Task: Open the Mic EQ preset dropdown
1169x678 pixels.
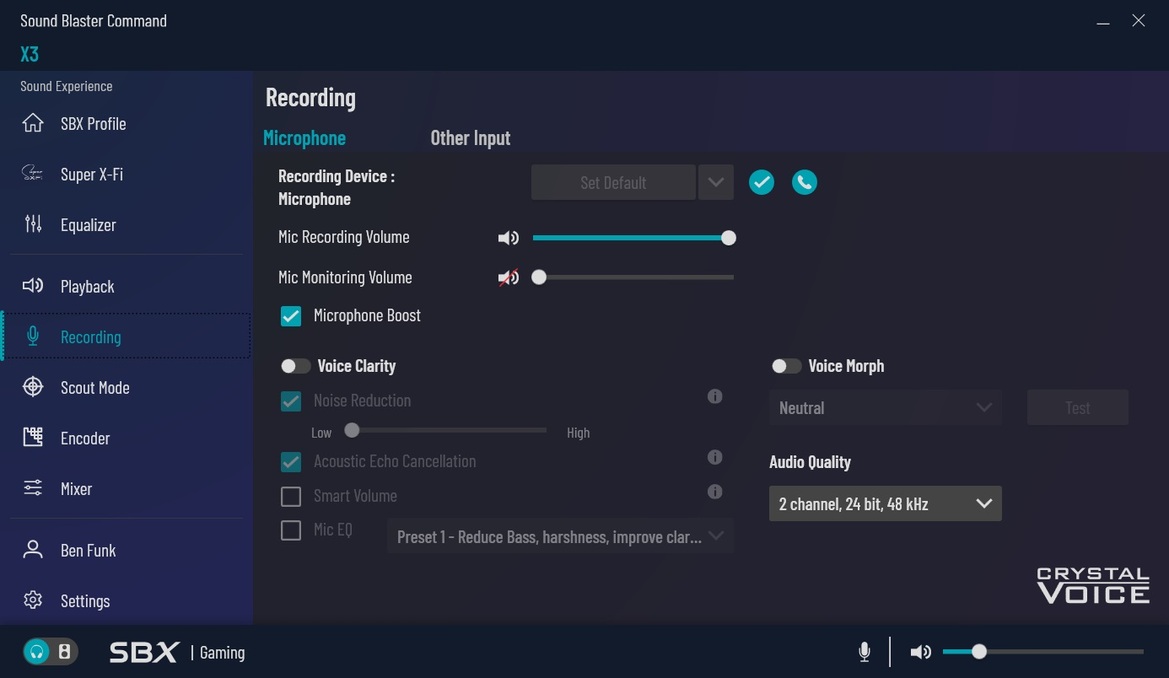Action: pyautogui.click(x=560, y=536)
